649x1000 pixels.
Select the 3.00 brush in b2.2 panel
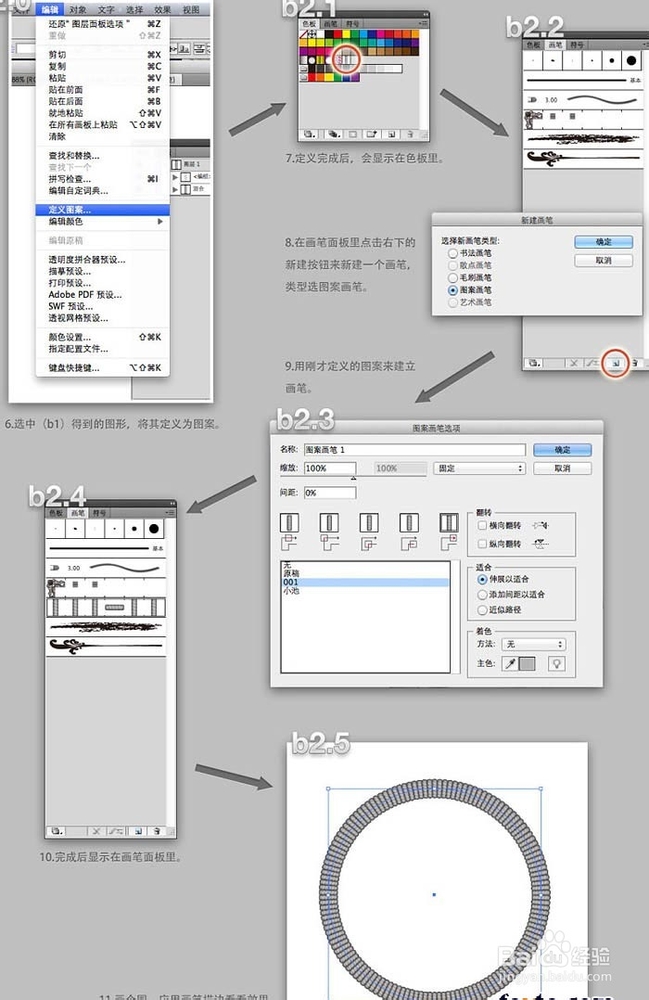tap(581, 100)
